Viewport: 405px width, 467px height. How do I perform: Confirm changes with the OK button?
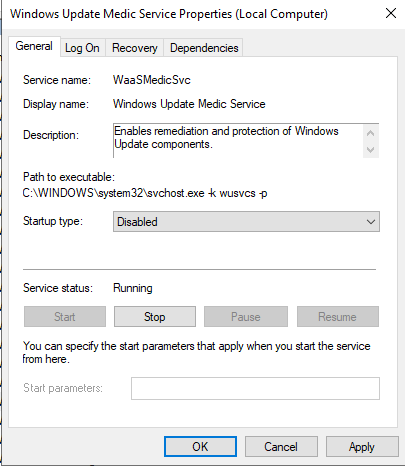(x=200, y=447)
